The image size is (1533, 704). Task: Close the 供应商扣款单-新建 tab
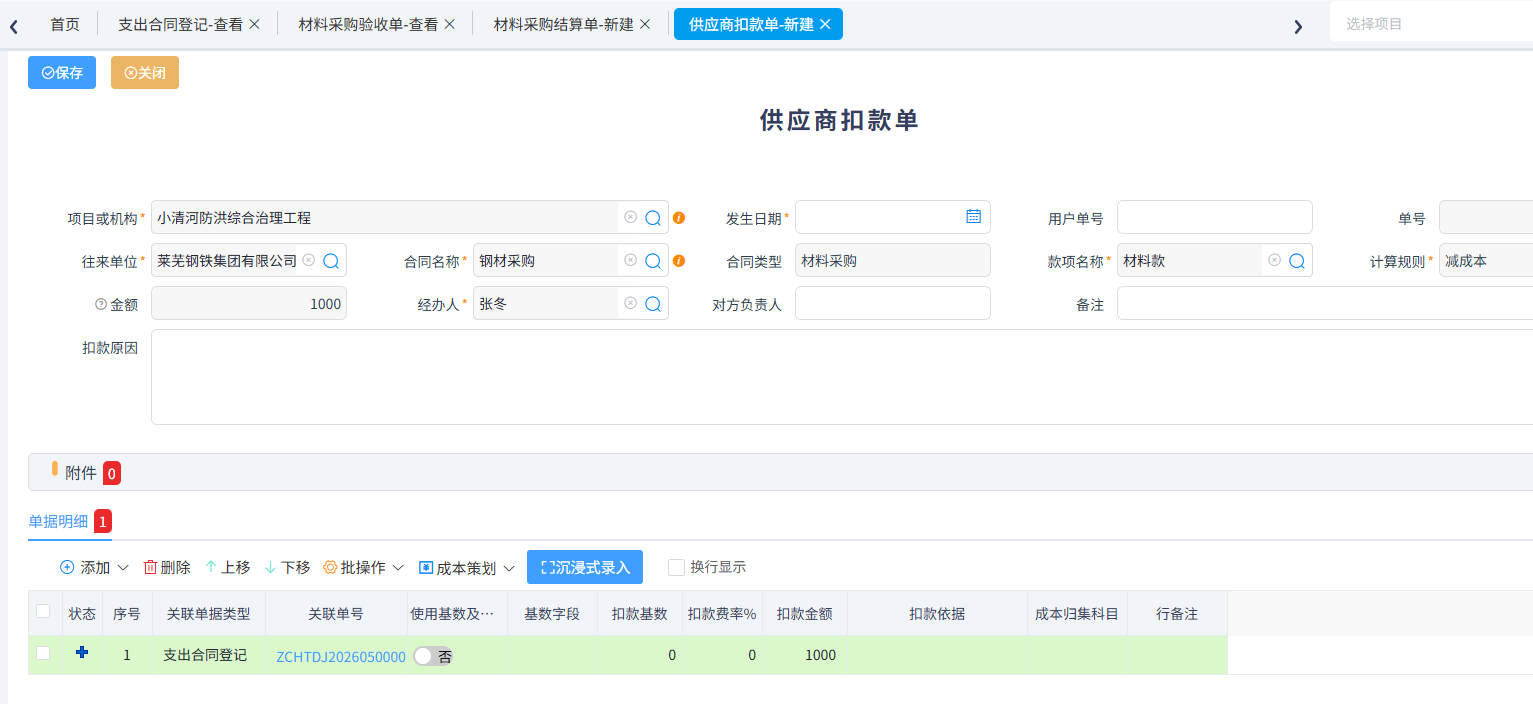coord(825,24)
